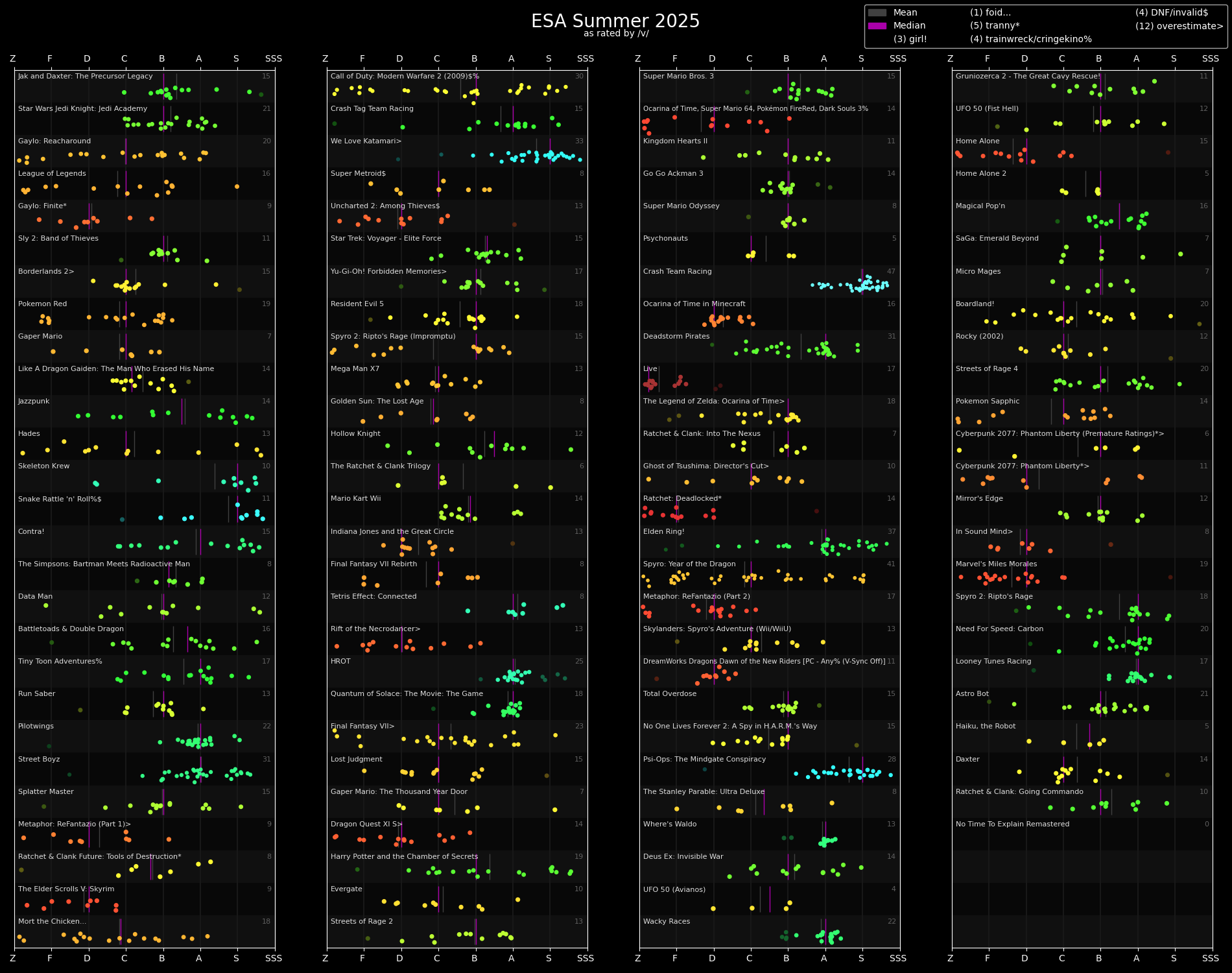Click the 'Gaylo: Reacharound' row label

coord(54,141)
